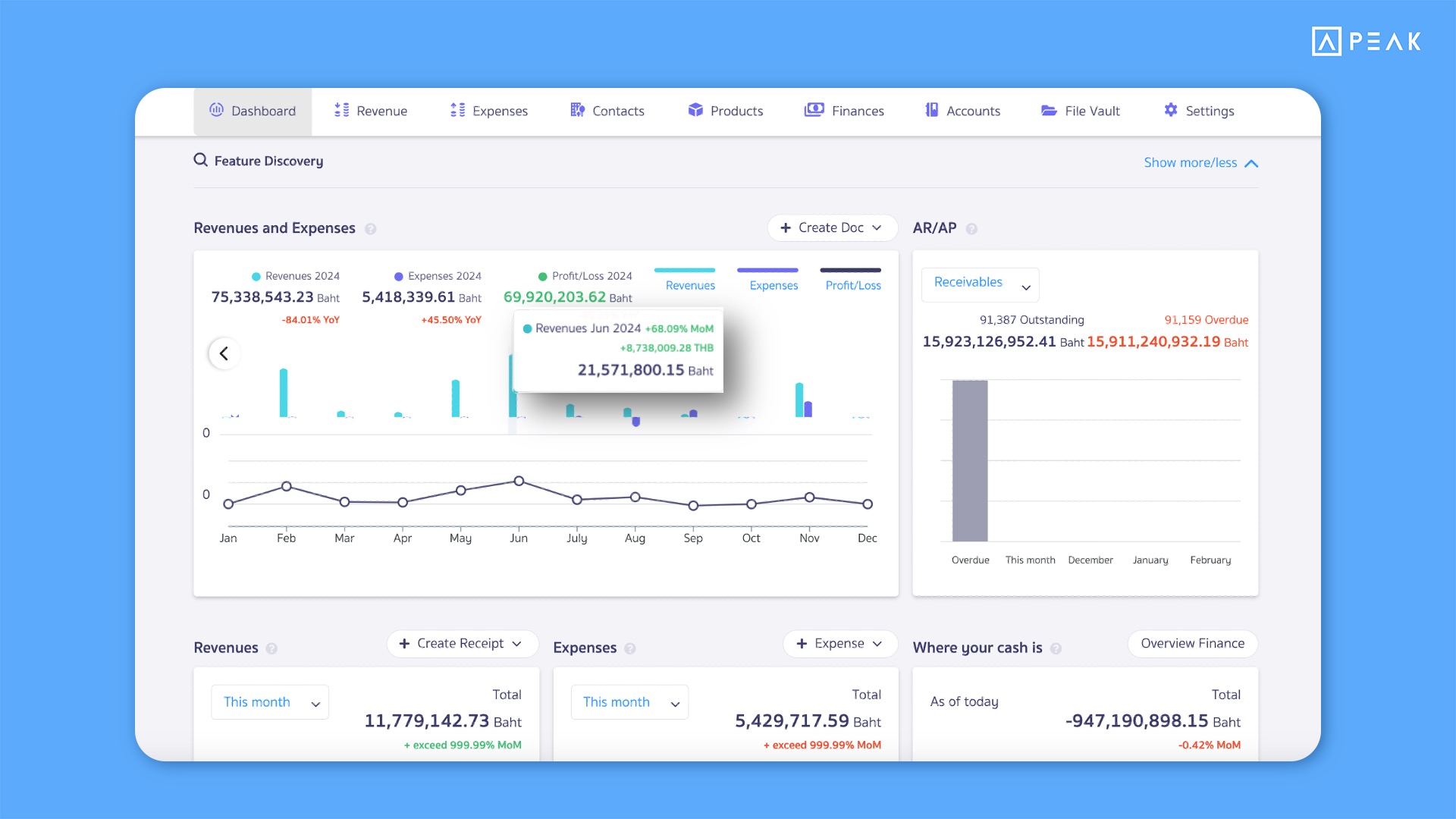Click the Feature Discovery search icon
Viewport: 1456px width, 819px height.
coord(200,160)
